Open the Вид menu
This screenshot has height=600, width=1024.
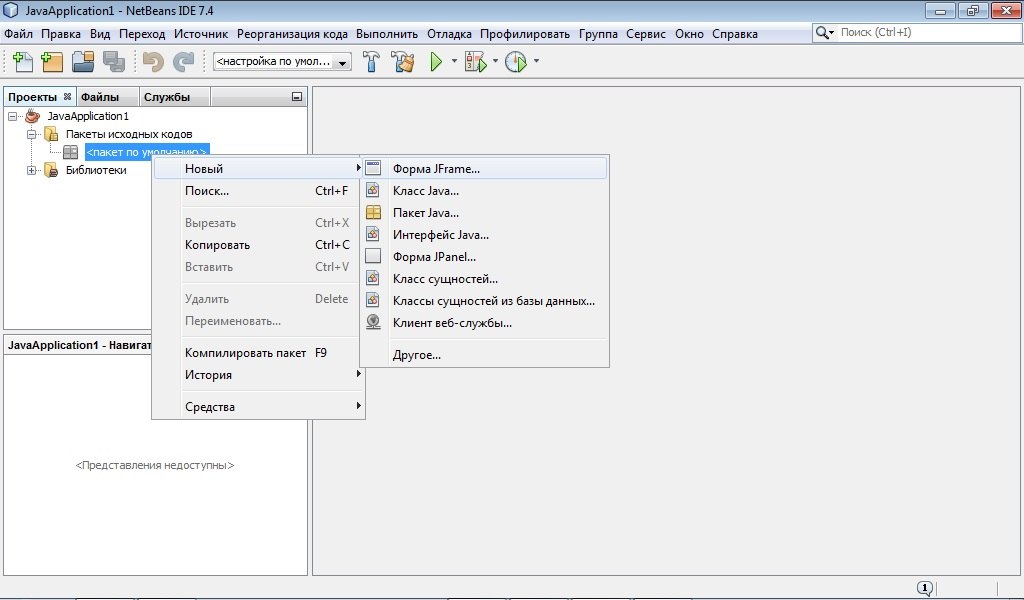click(100, 34)
